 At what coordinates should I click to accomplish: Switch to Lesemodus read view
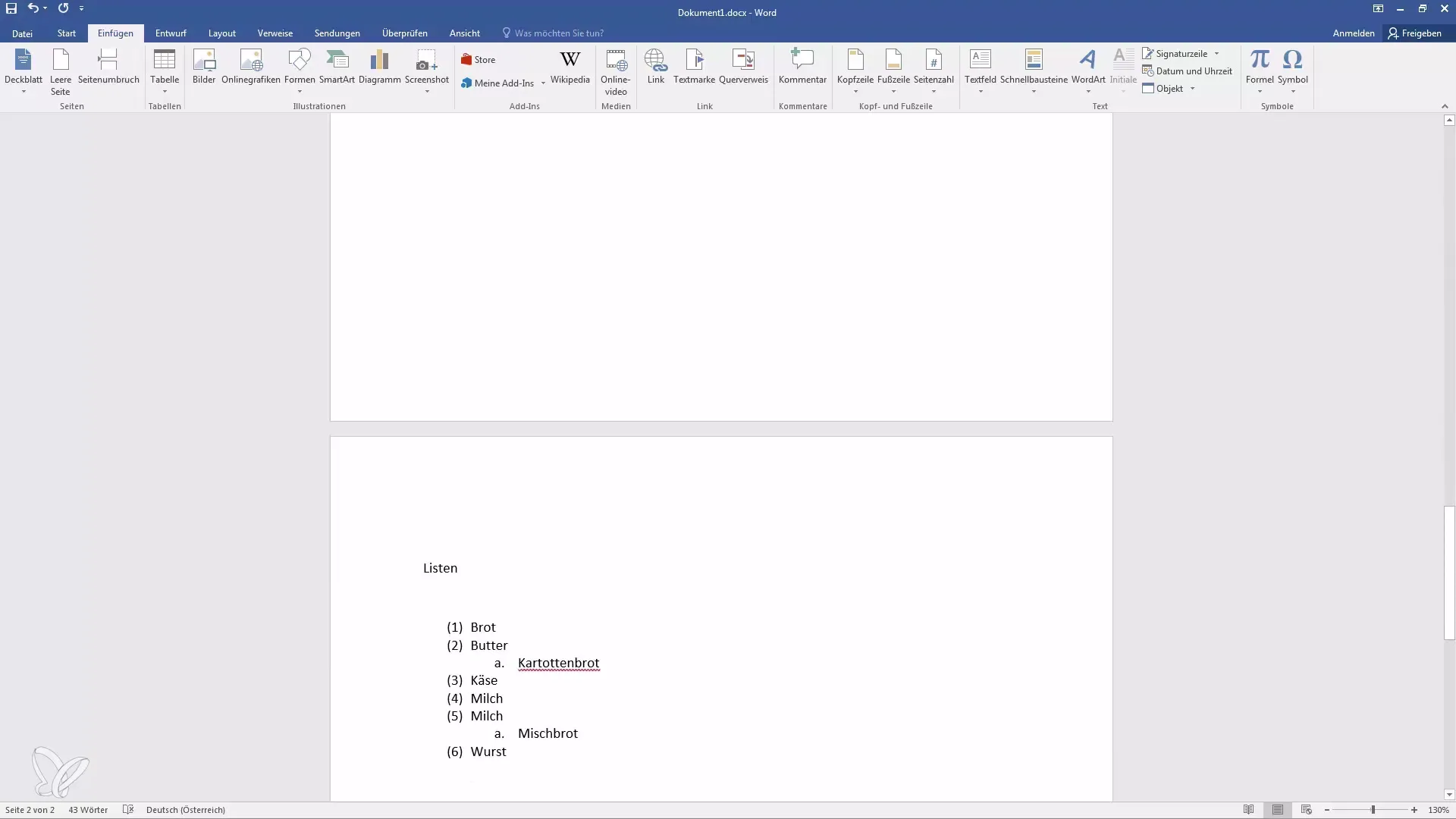(1249, 810)
